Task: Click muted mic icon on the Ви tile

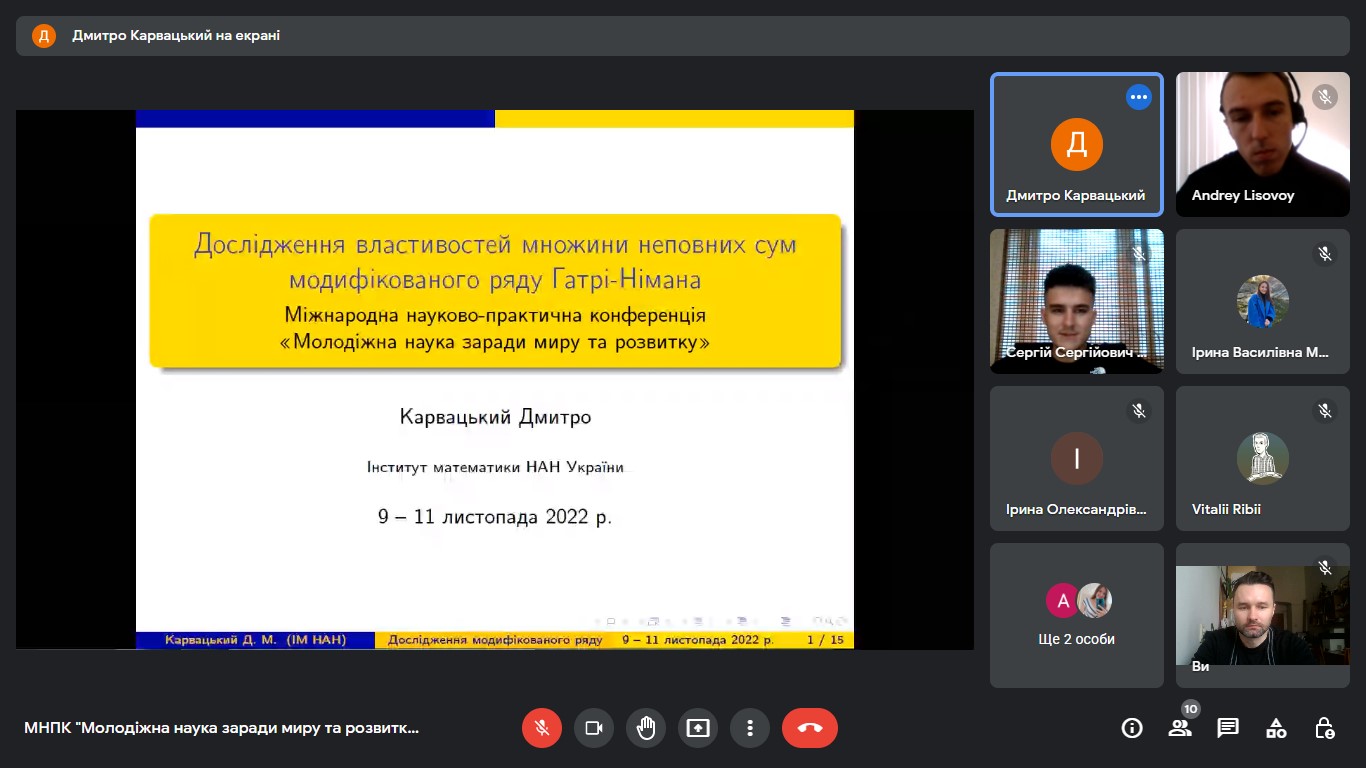Action: click(1325, 568)
